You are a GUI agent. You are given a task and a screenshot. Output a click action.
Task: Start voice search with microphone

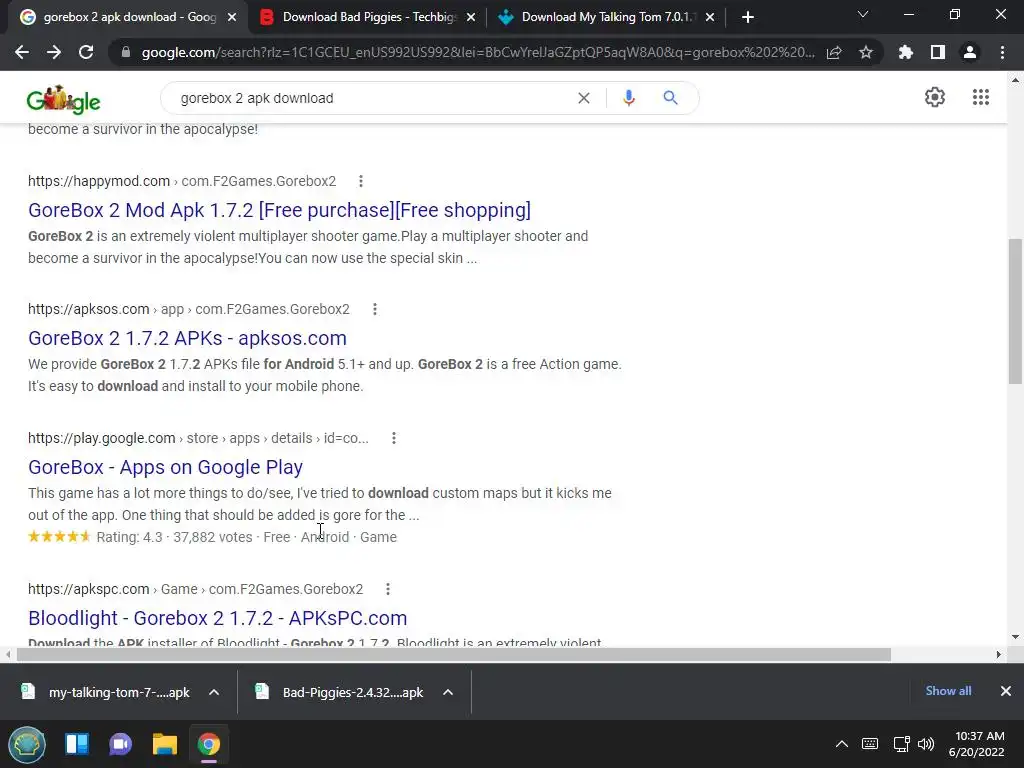point(628,98)
